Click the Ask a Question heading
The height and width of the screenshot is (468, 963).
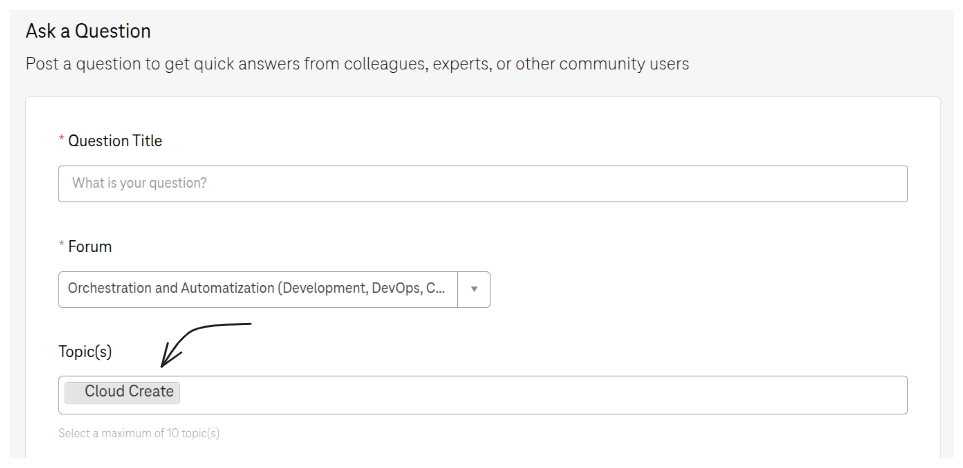point(88,31)
